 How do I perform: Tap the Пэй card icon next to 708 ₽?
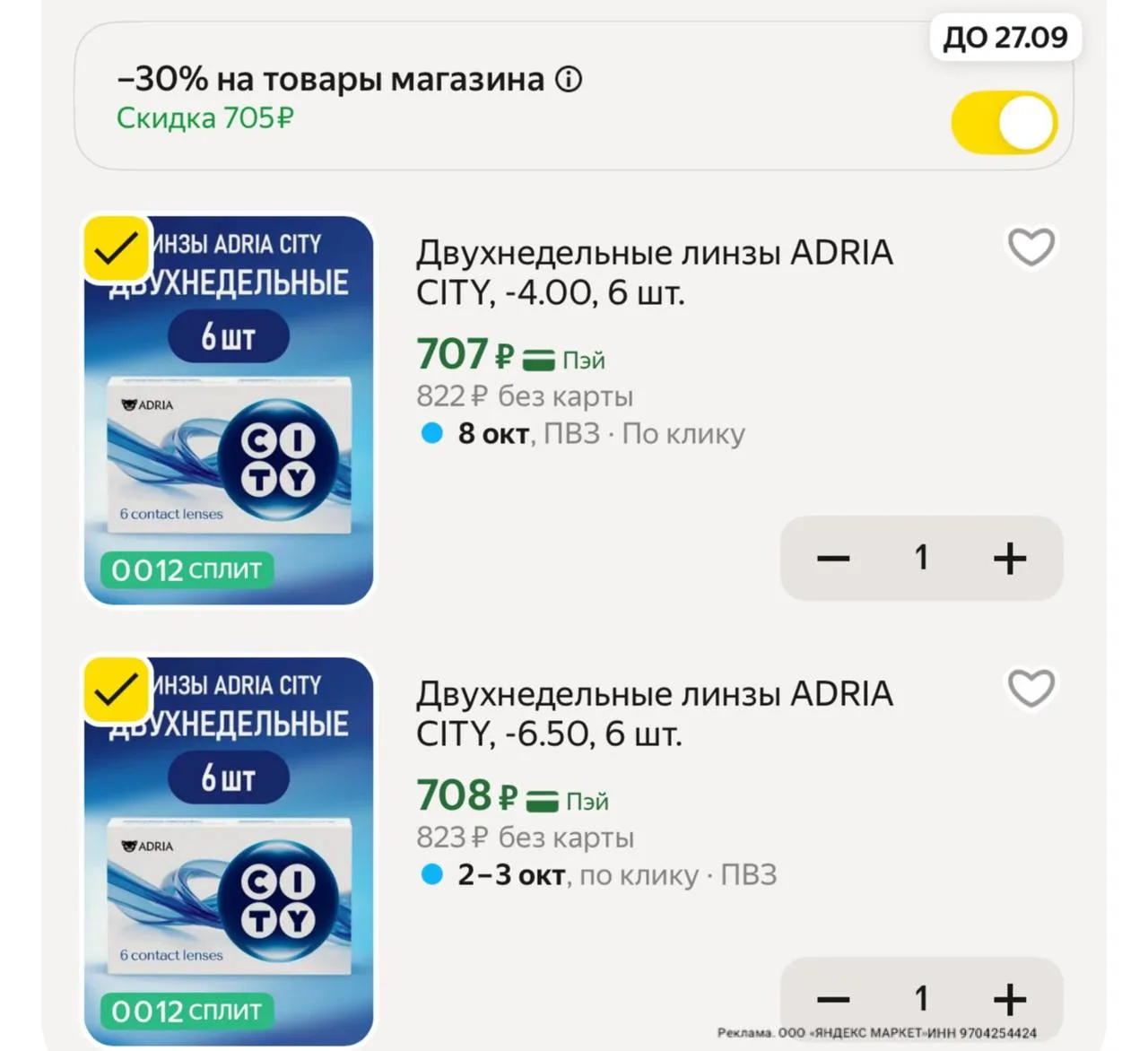542,802
